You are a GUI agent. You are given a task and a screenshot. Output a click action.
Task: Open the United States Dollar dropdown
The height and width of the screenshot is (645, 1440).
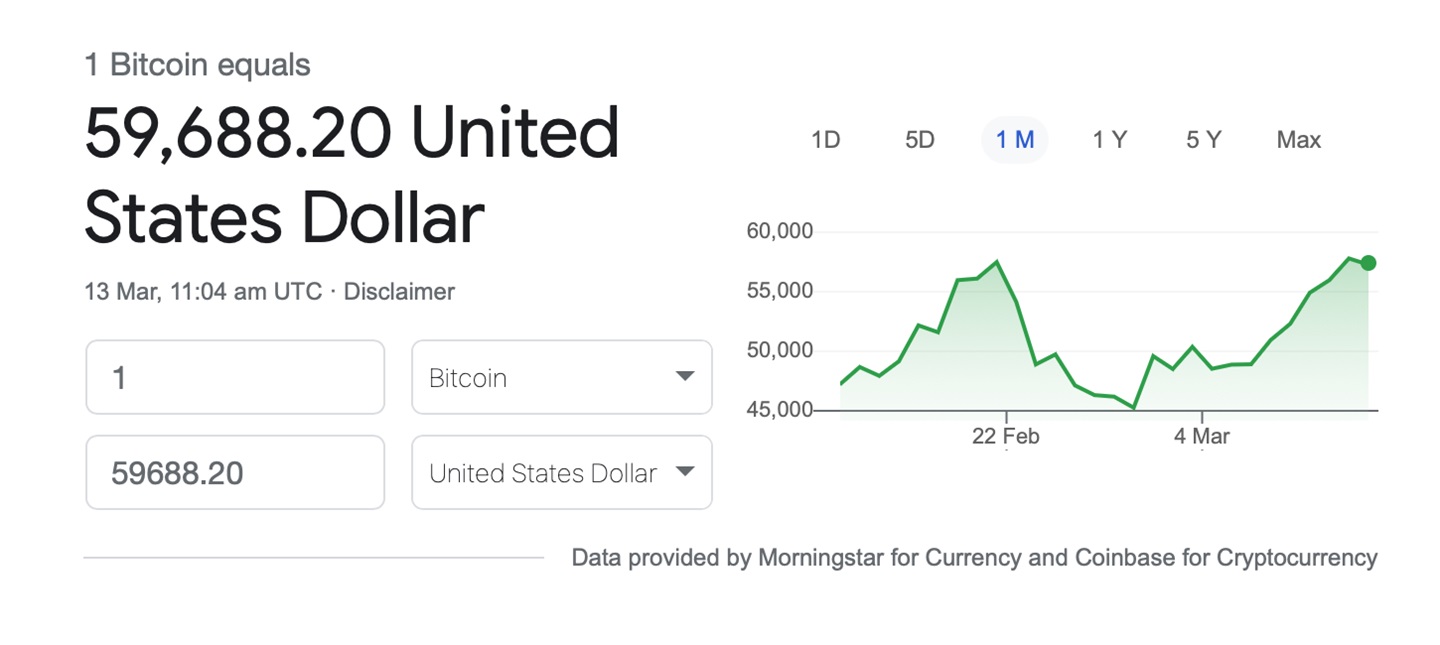[x=561, y=472]
